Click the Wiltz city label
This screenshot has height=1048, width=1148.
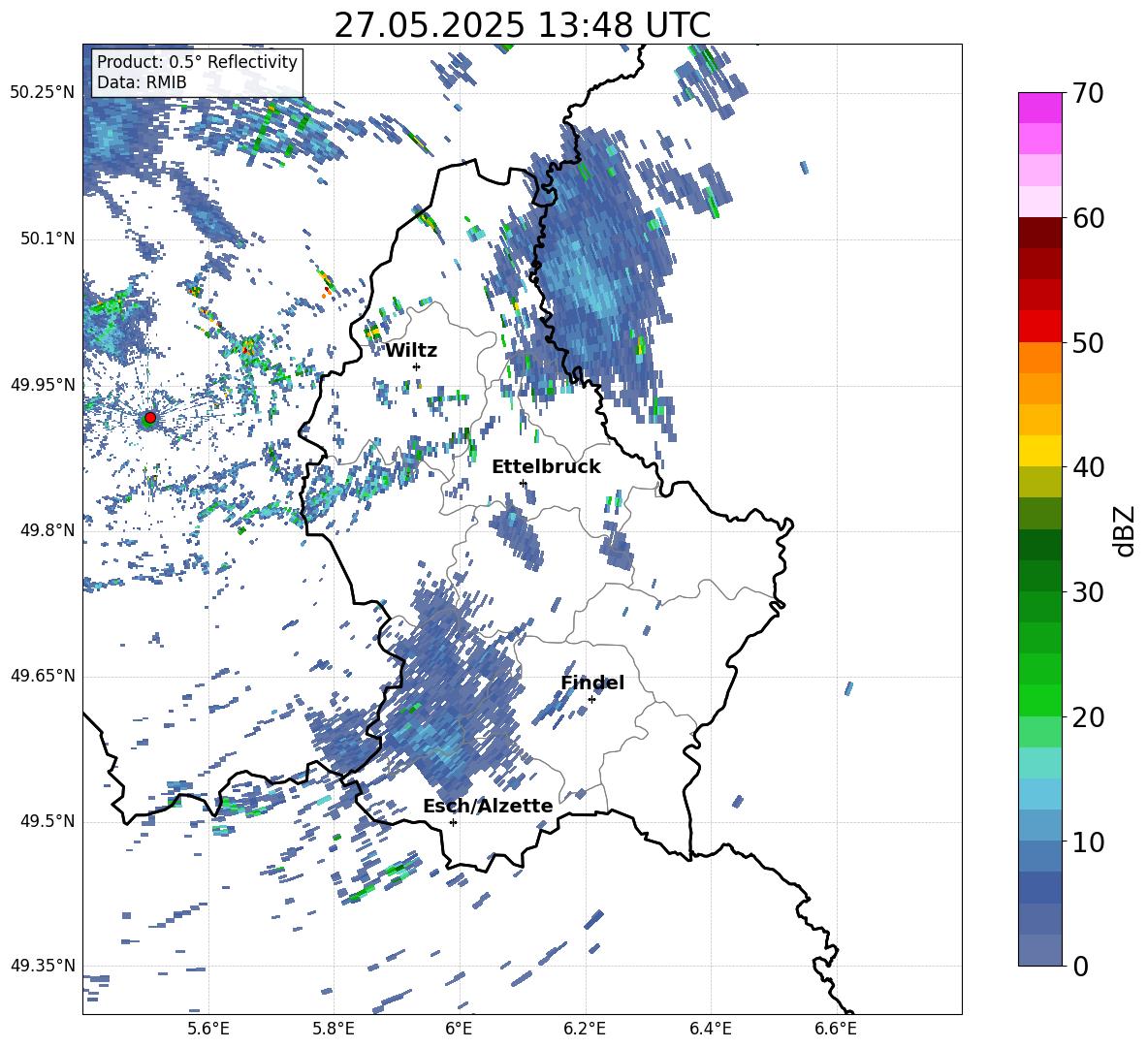point(411,351)
